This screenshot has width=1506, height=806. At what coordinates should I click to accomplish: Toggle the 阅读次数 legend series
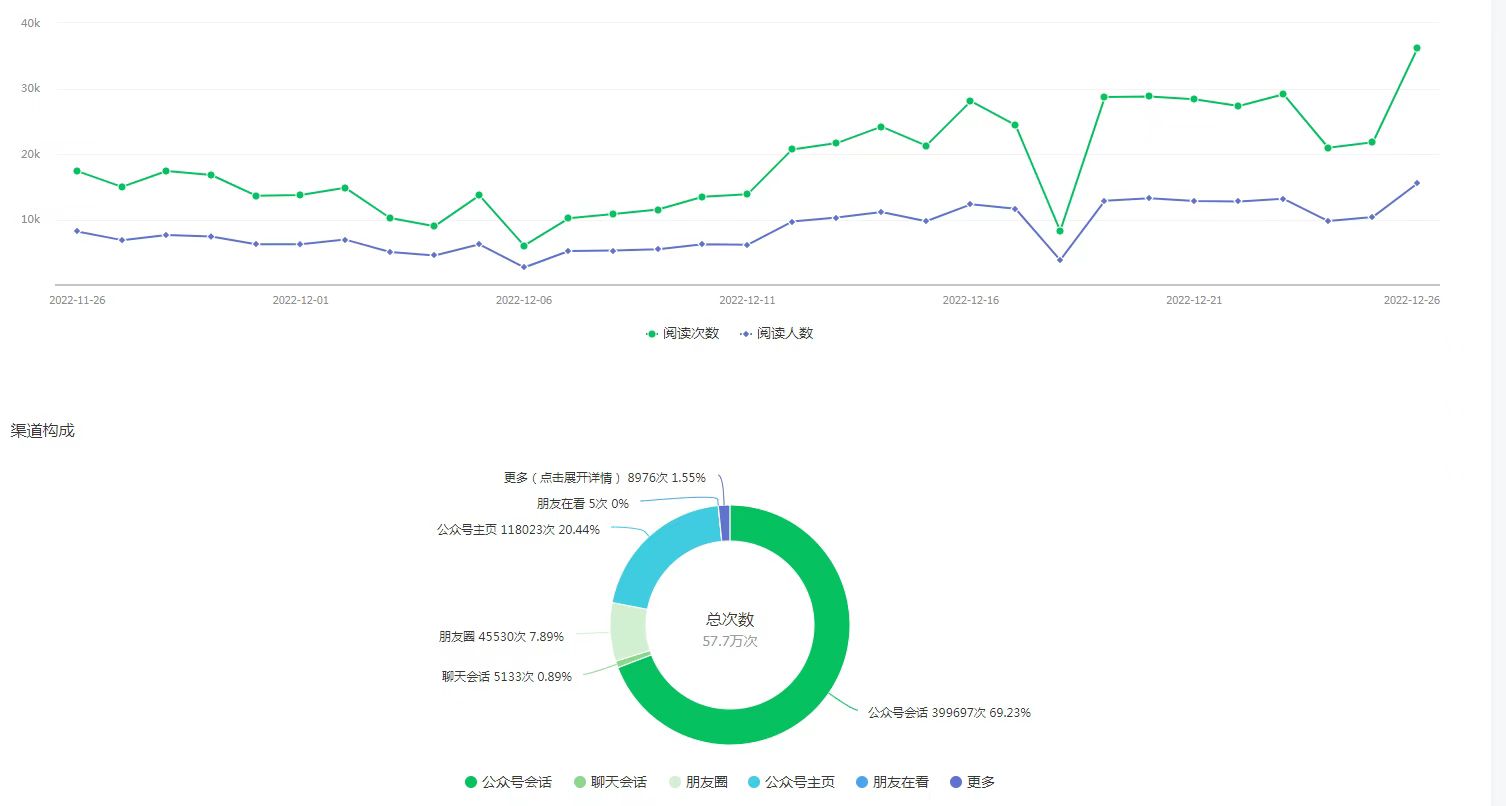[x=683, y=334]
